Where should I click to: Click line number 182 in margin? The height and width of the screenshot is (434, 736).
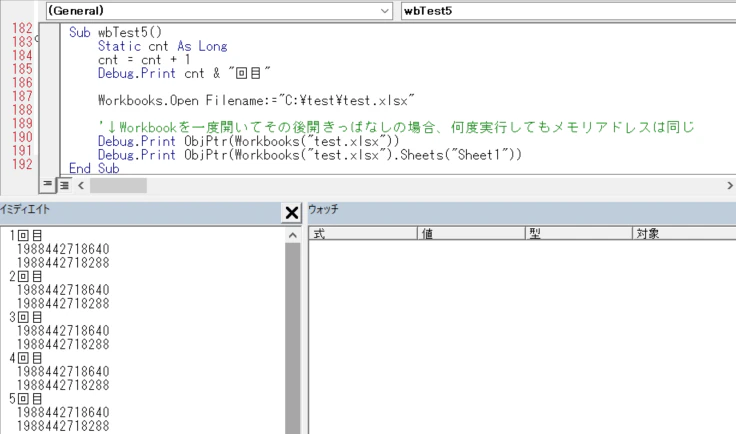point(22,28)
